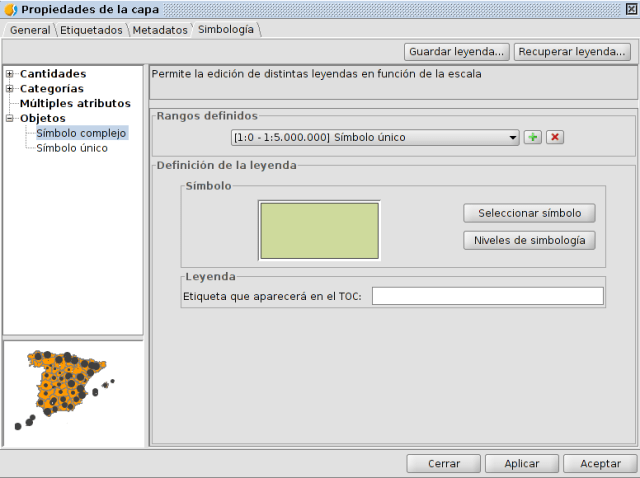Click the Cerrar button
Image resolution: width=640 pixels, height=478 pixels.
[x=444, y=464]
